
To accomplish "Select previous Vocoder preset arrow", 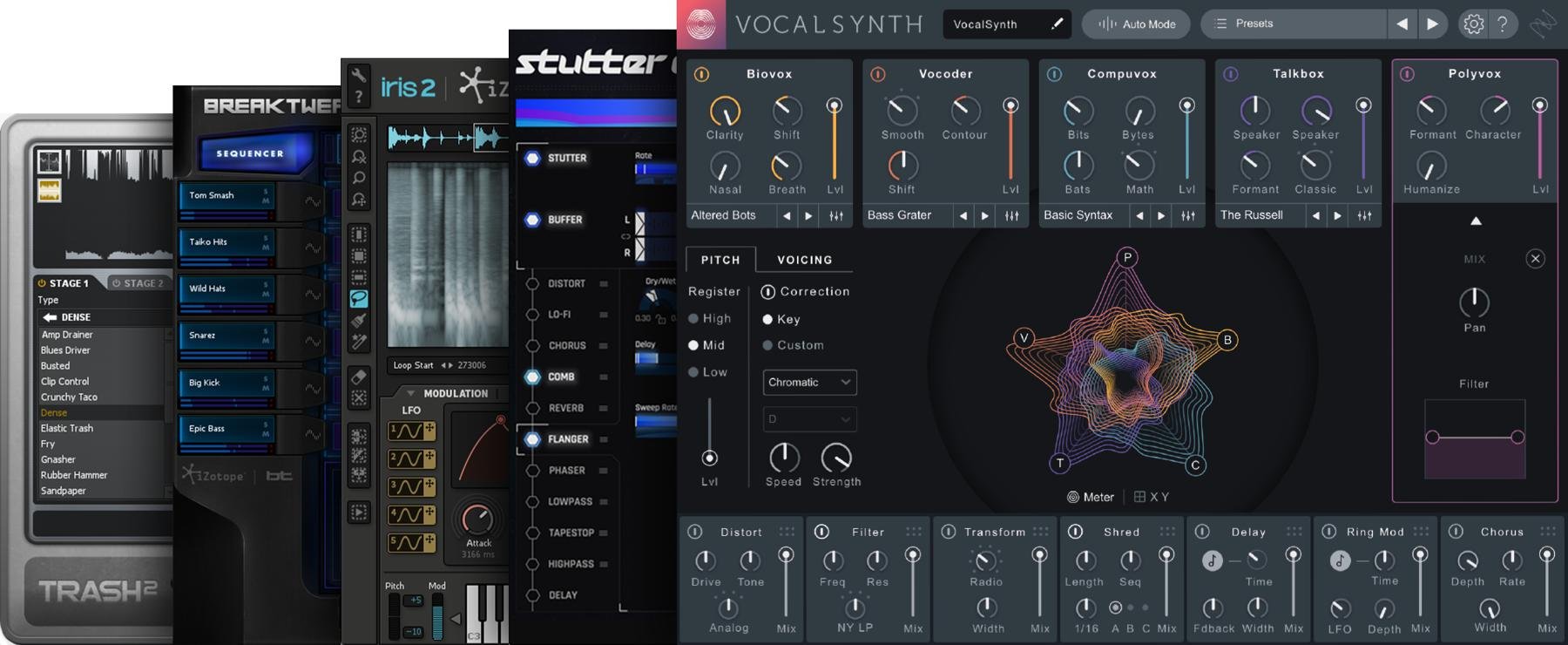I will (963, 215).
